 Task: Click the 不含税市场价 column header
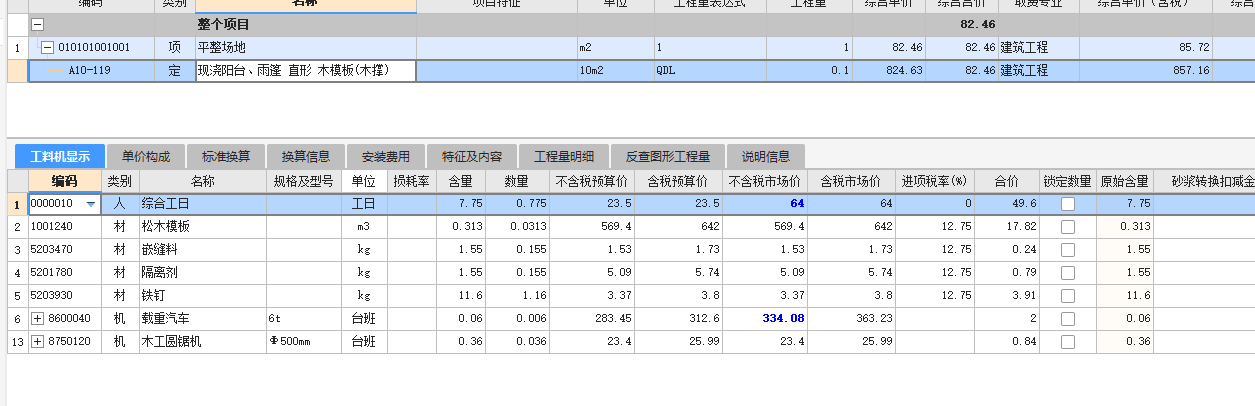pos(765,181)
